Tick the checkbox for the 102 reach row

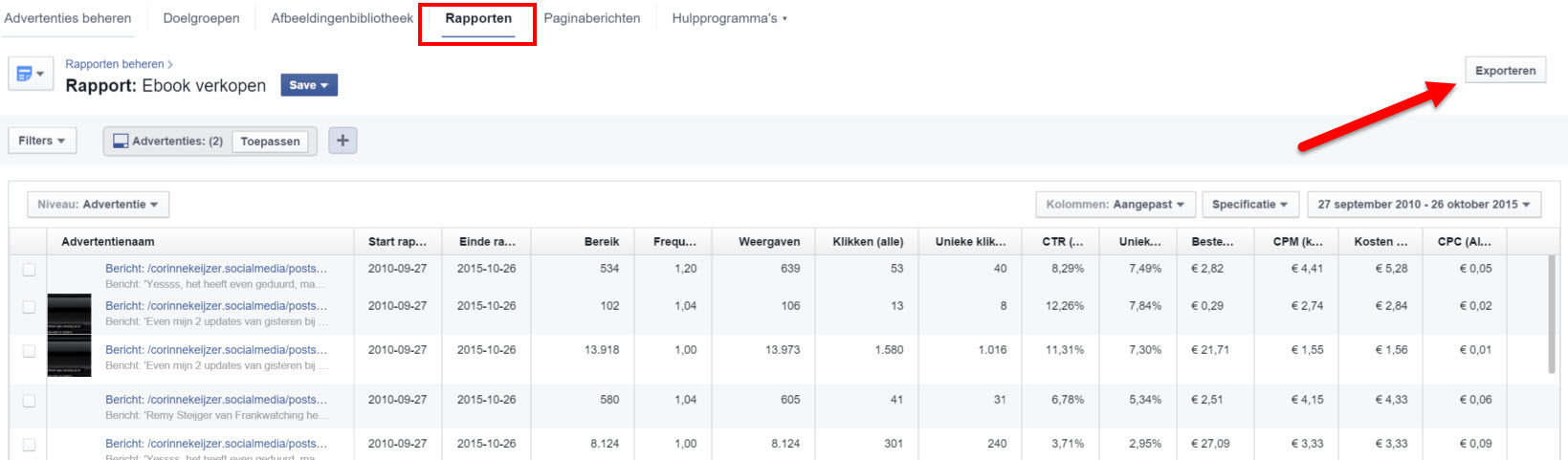(x=29, y=307)
